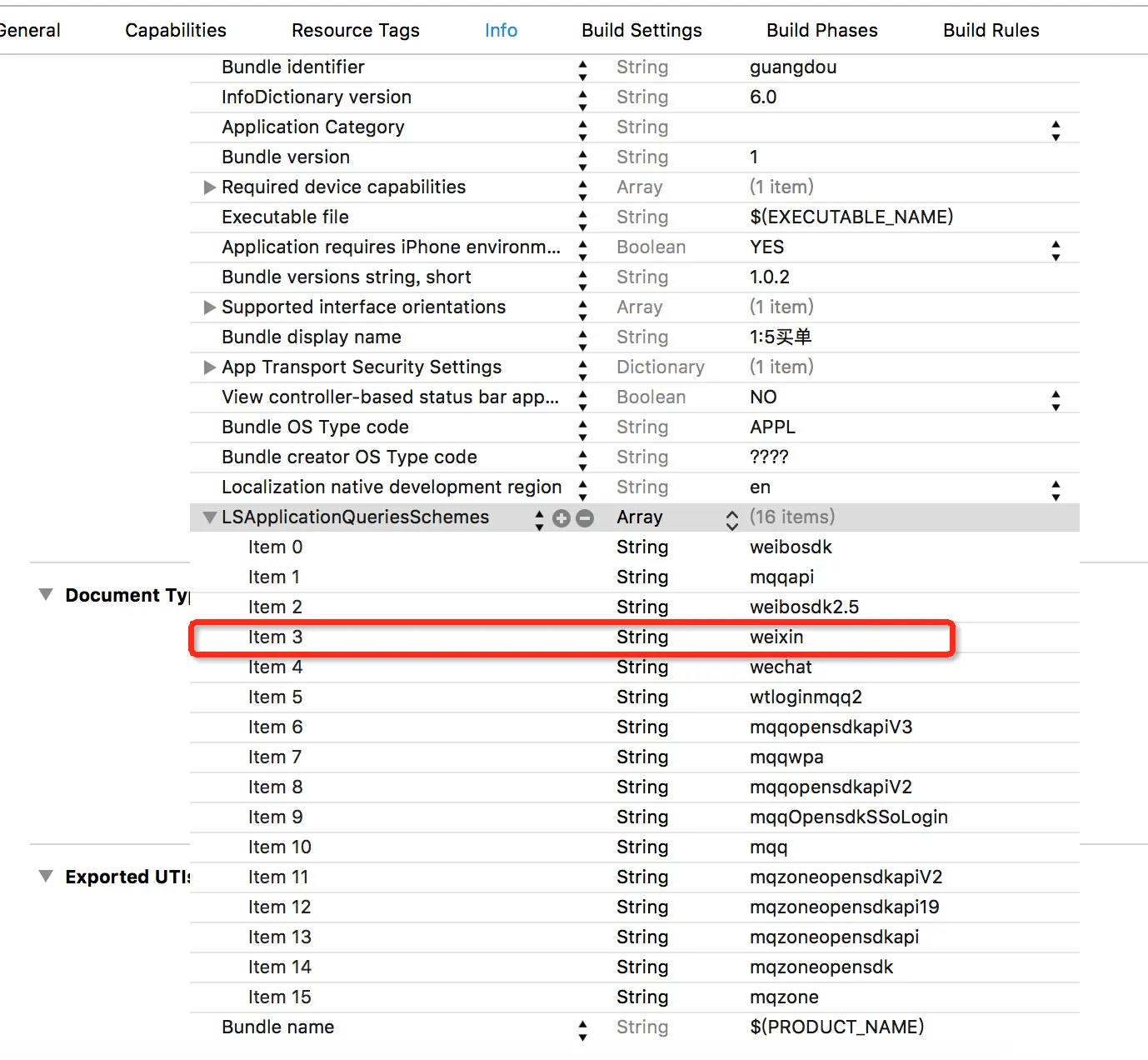Select Item 12 value mqzoneopensdkapi19
The image size is (1148, 1060).
(x=844, y=907)
